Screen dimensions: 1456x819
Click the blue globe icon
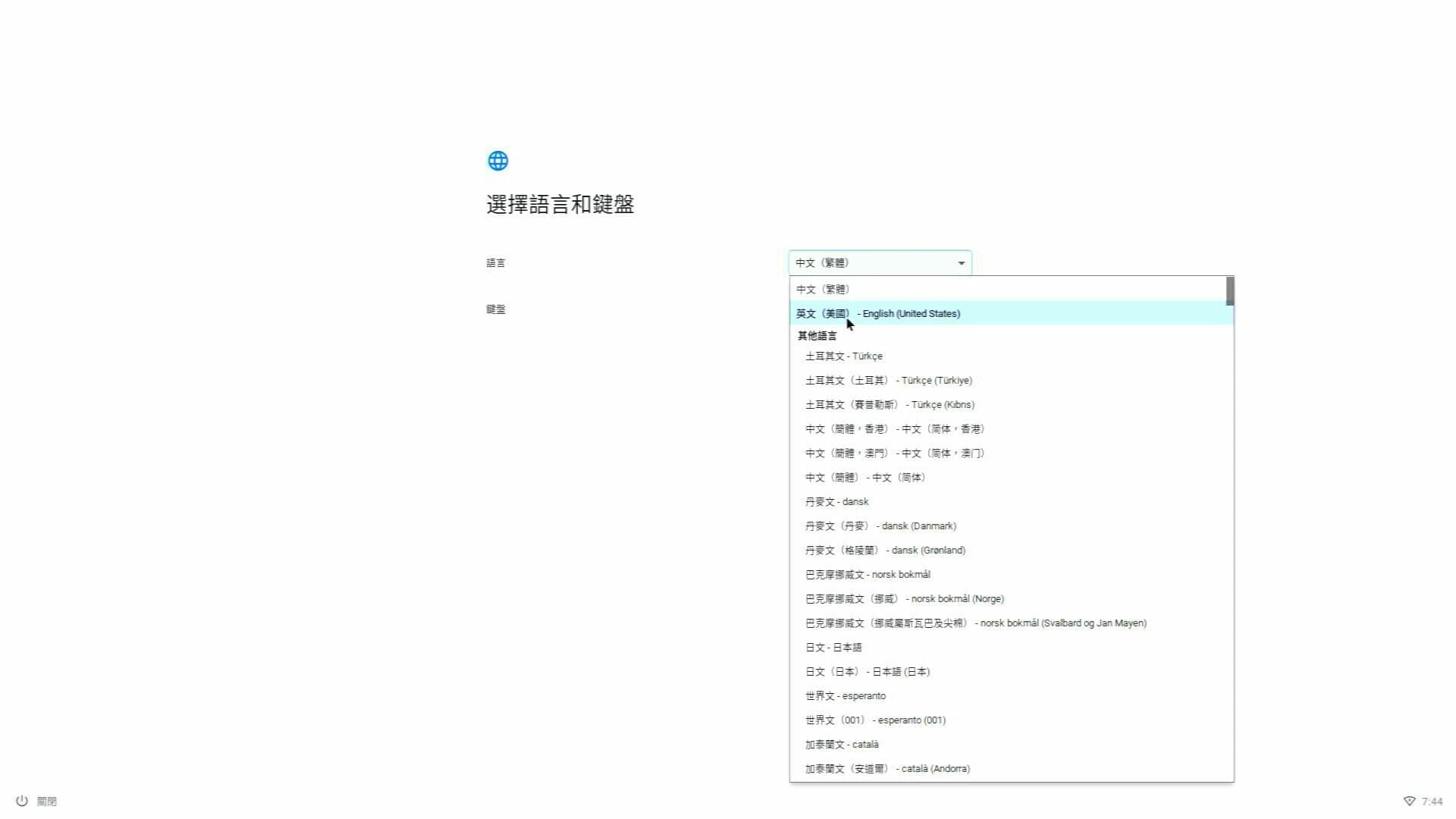[497, 161]
